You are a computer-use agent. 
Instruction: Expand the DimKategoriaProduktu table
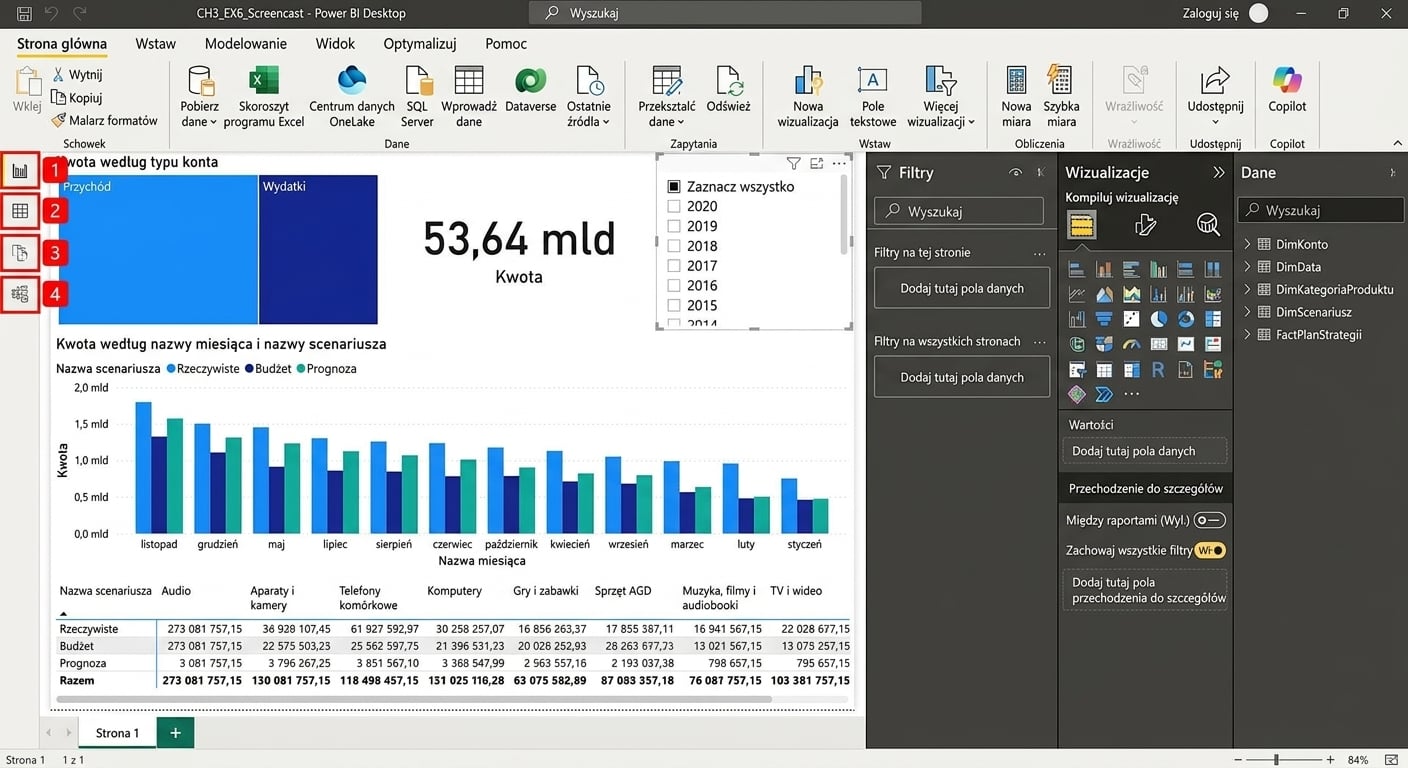(x=1248, y=289)
